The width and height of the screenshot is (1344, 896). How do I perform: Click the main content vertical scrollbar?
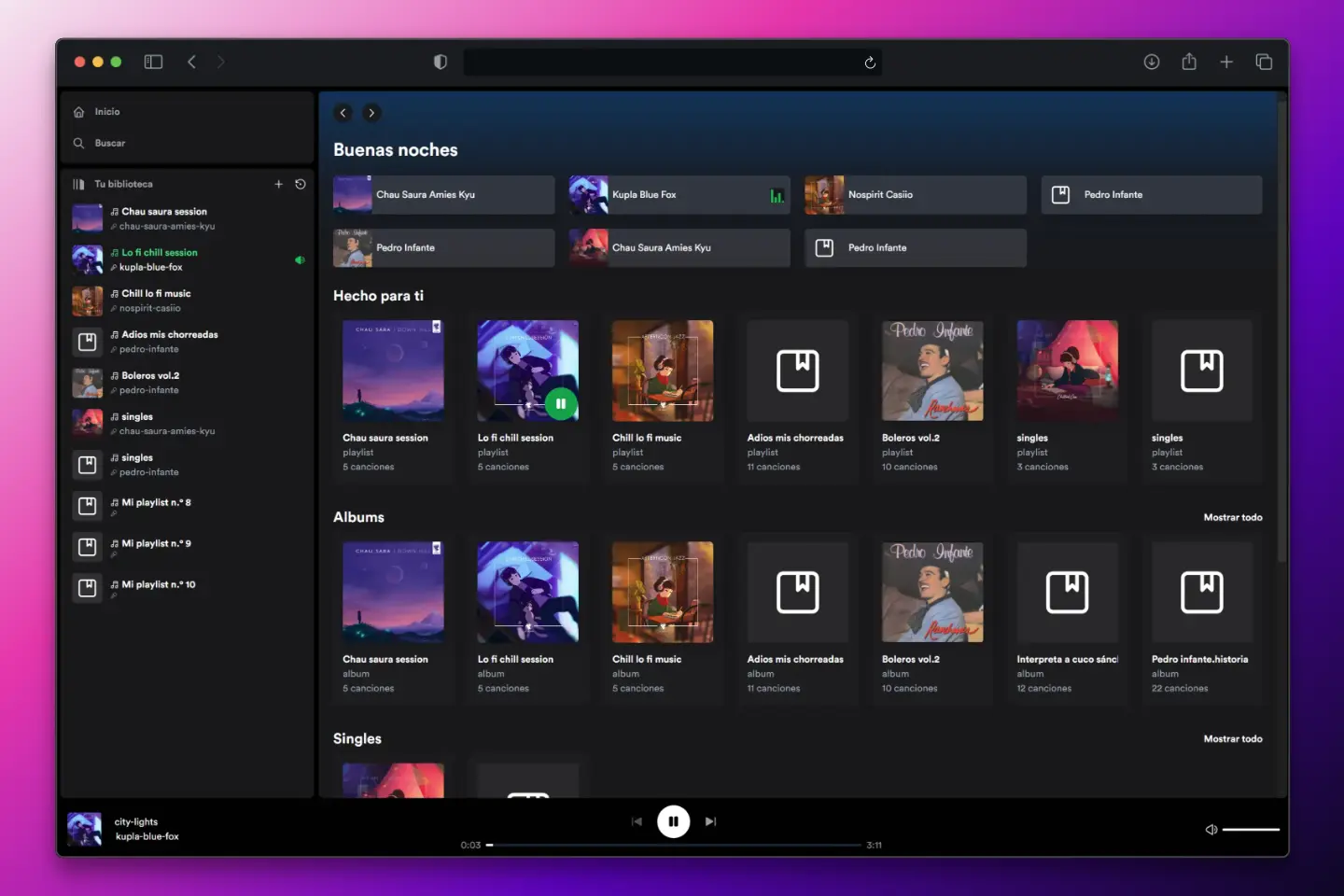click(x=1282, y=331)
